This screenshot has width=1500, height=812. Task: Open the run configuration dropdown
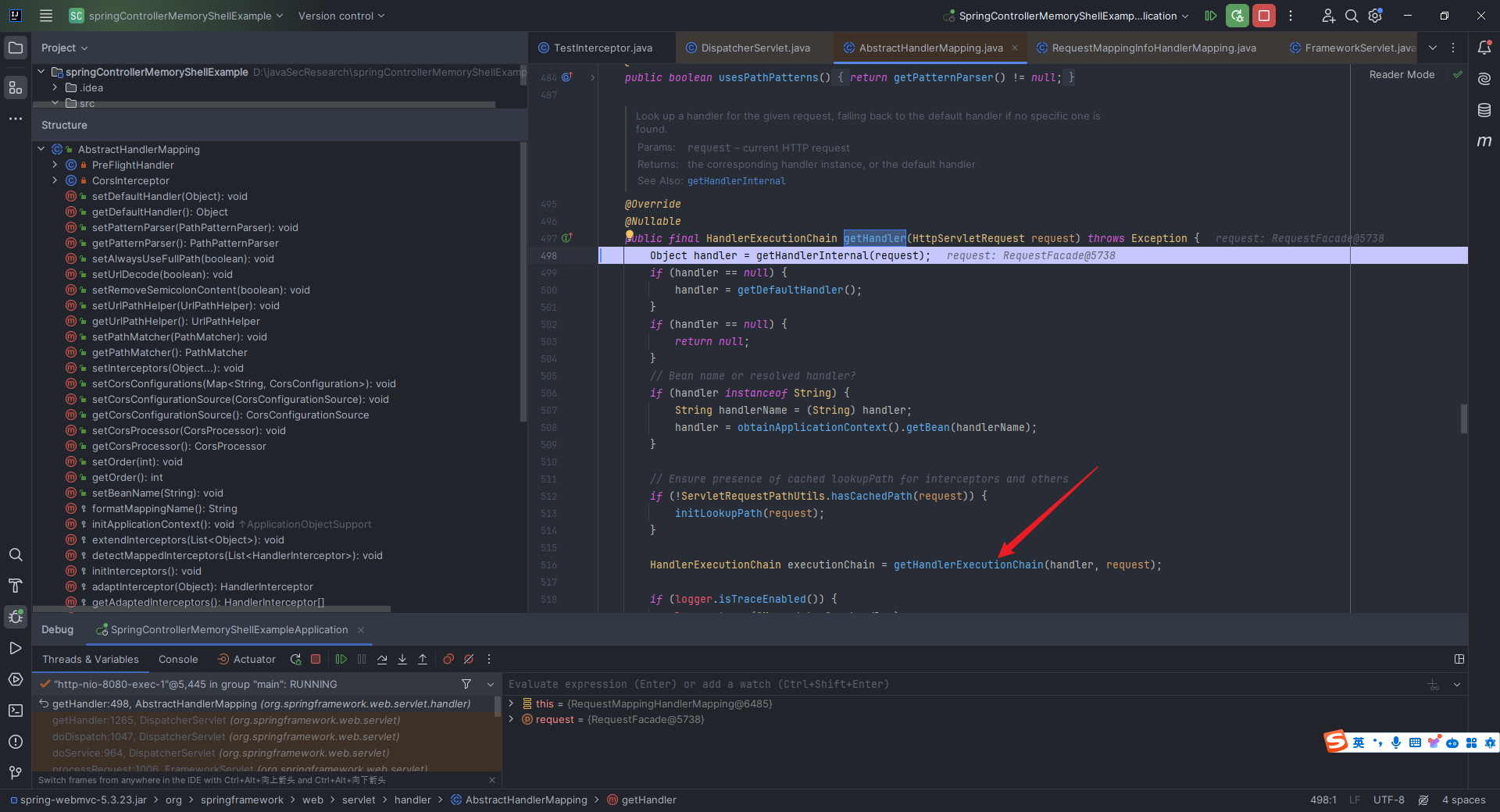(1071, 16)
